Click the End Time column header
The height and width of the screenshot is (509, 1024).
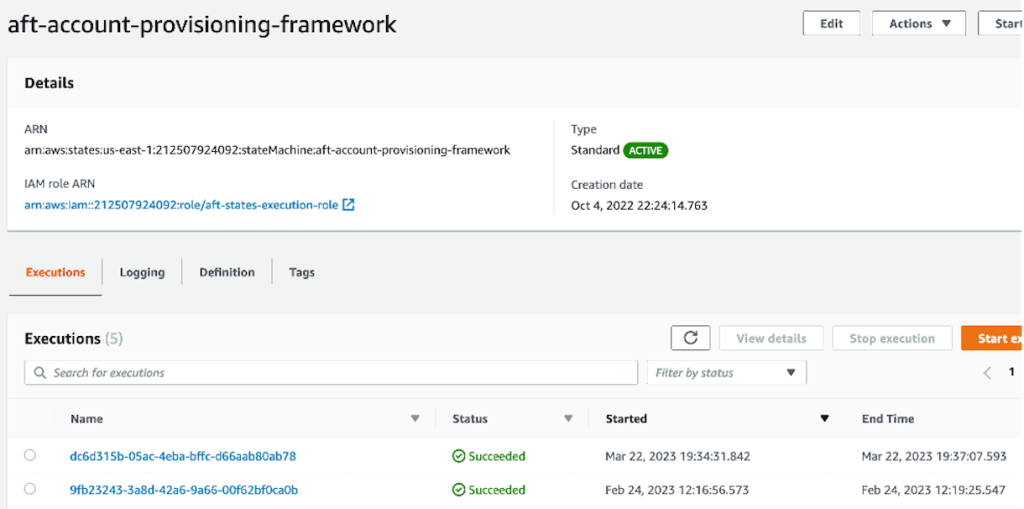click(888, 419)
